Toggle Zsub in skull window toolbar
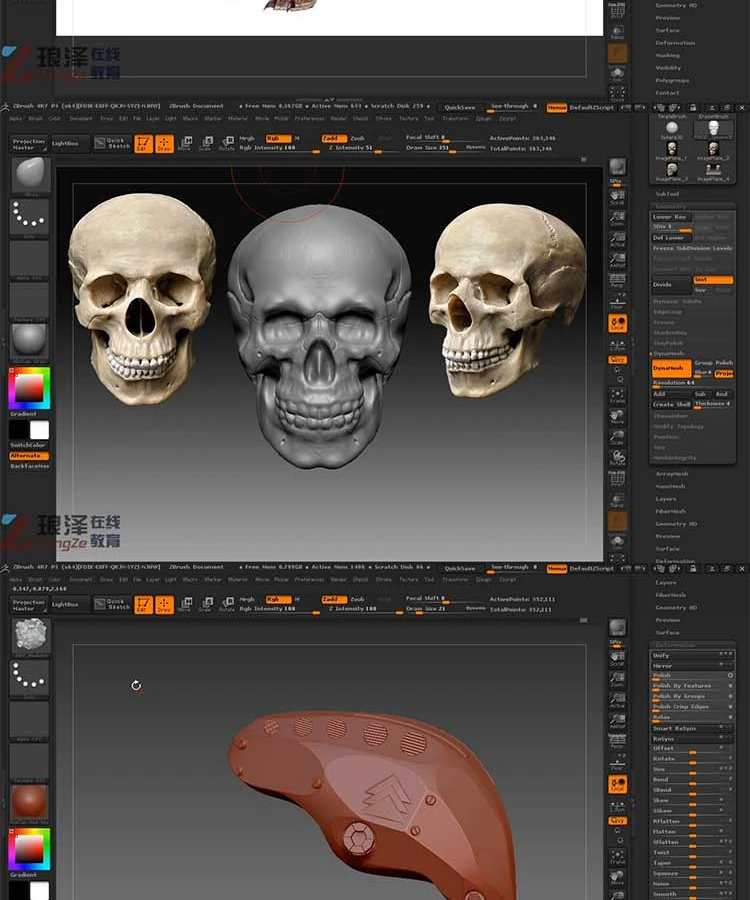750x900 pixels. 357,138
